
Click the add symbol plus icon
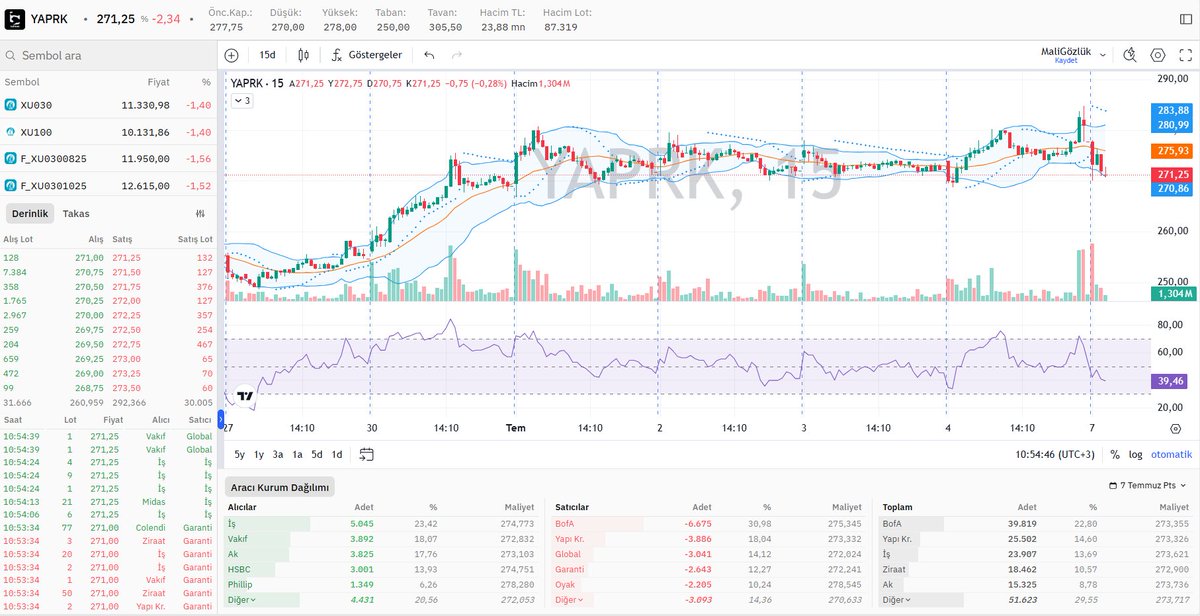coord(232,55)
